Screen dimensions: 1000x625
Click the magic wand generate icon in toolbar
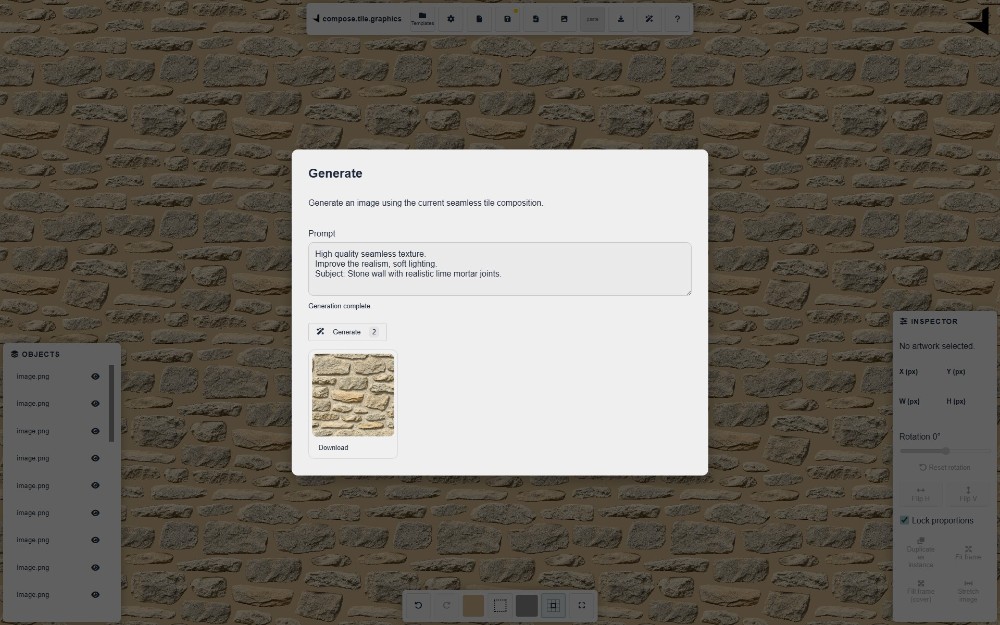tap(649, 19)
